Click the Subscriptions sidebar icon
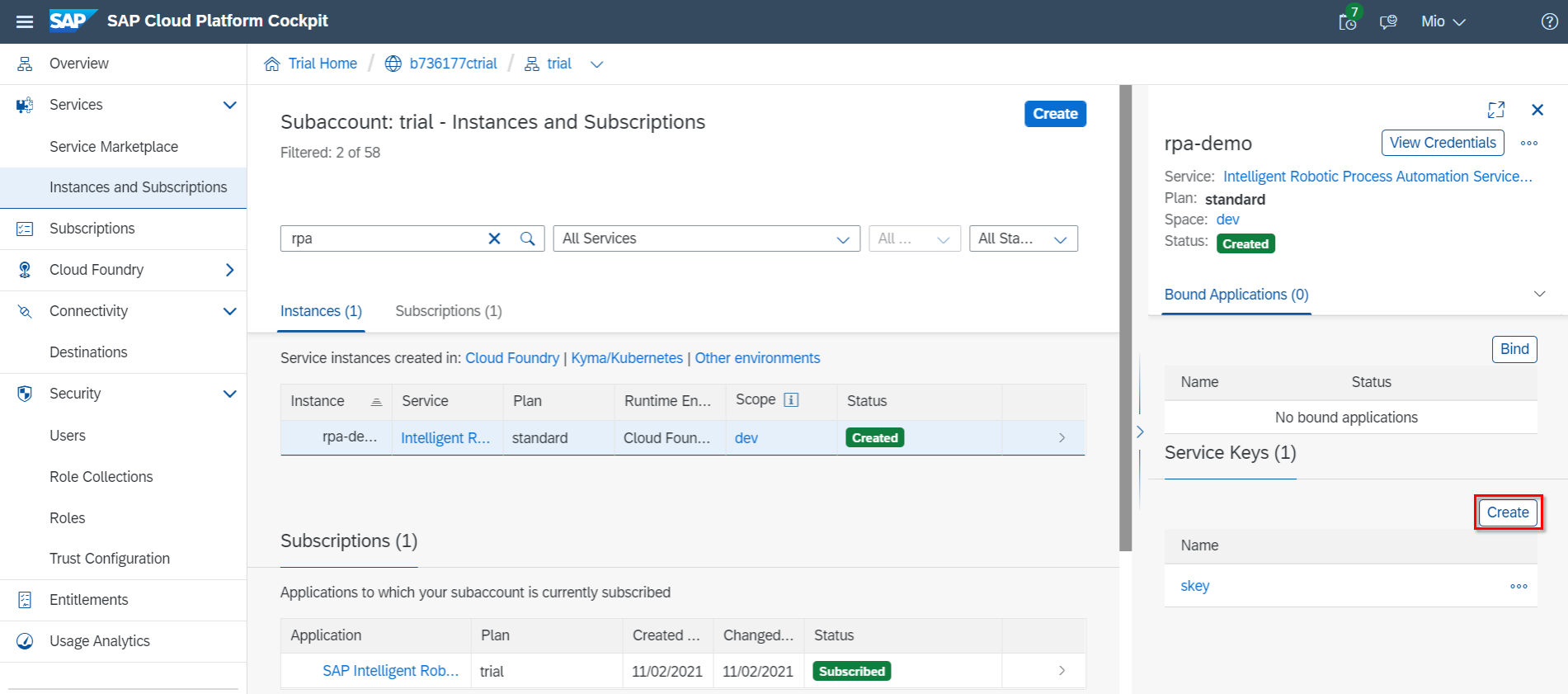 tap(25, 229)
